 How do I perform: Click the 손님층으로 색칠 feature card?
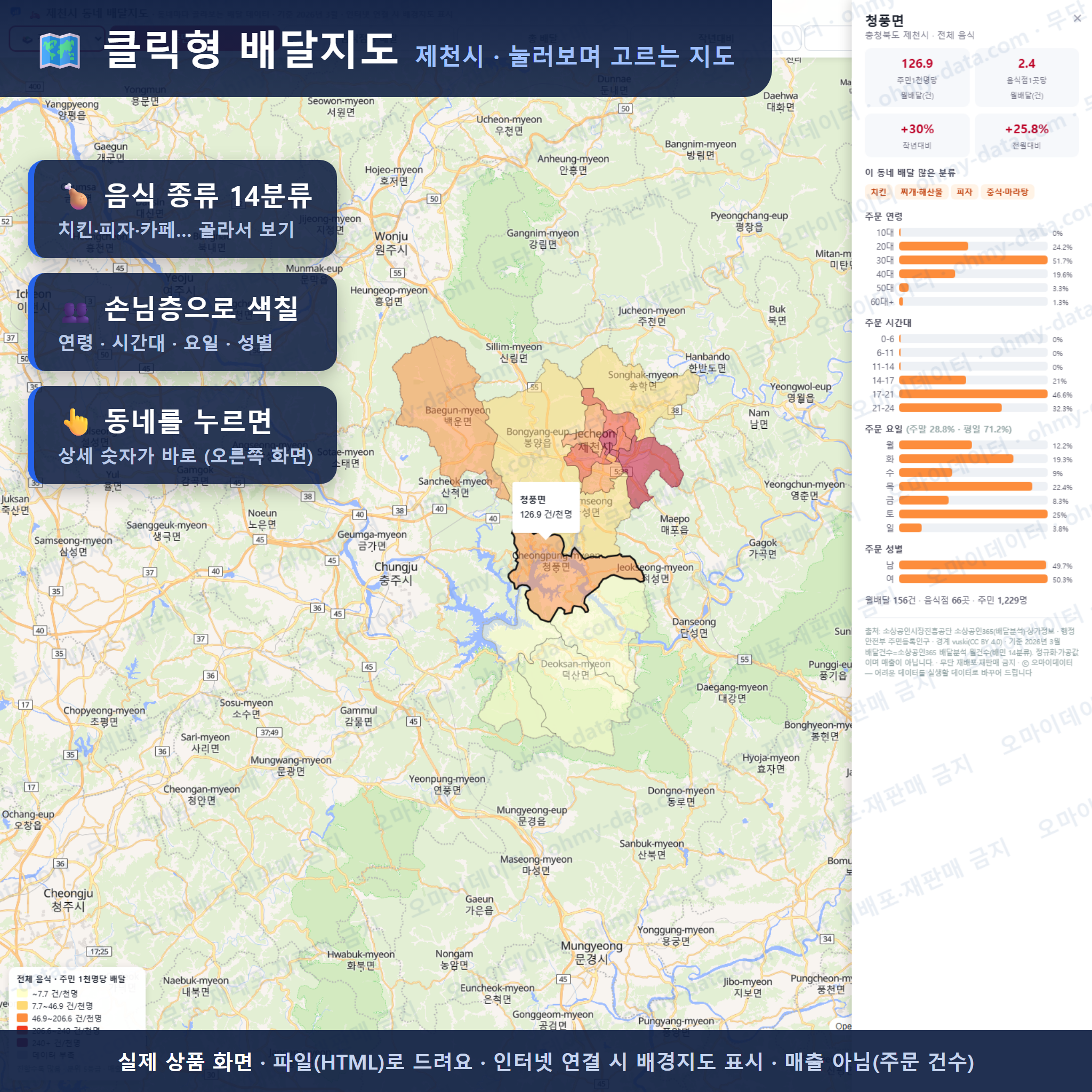(x=182, y=322)
